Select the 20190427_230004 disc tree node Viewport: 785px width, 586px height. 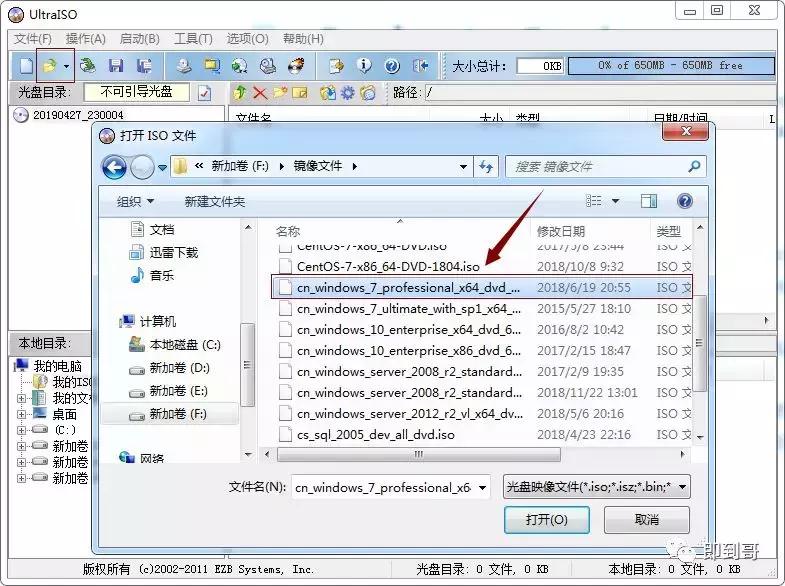tap(78, 115)
